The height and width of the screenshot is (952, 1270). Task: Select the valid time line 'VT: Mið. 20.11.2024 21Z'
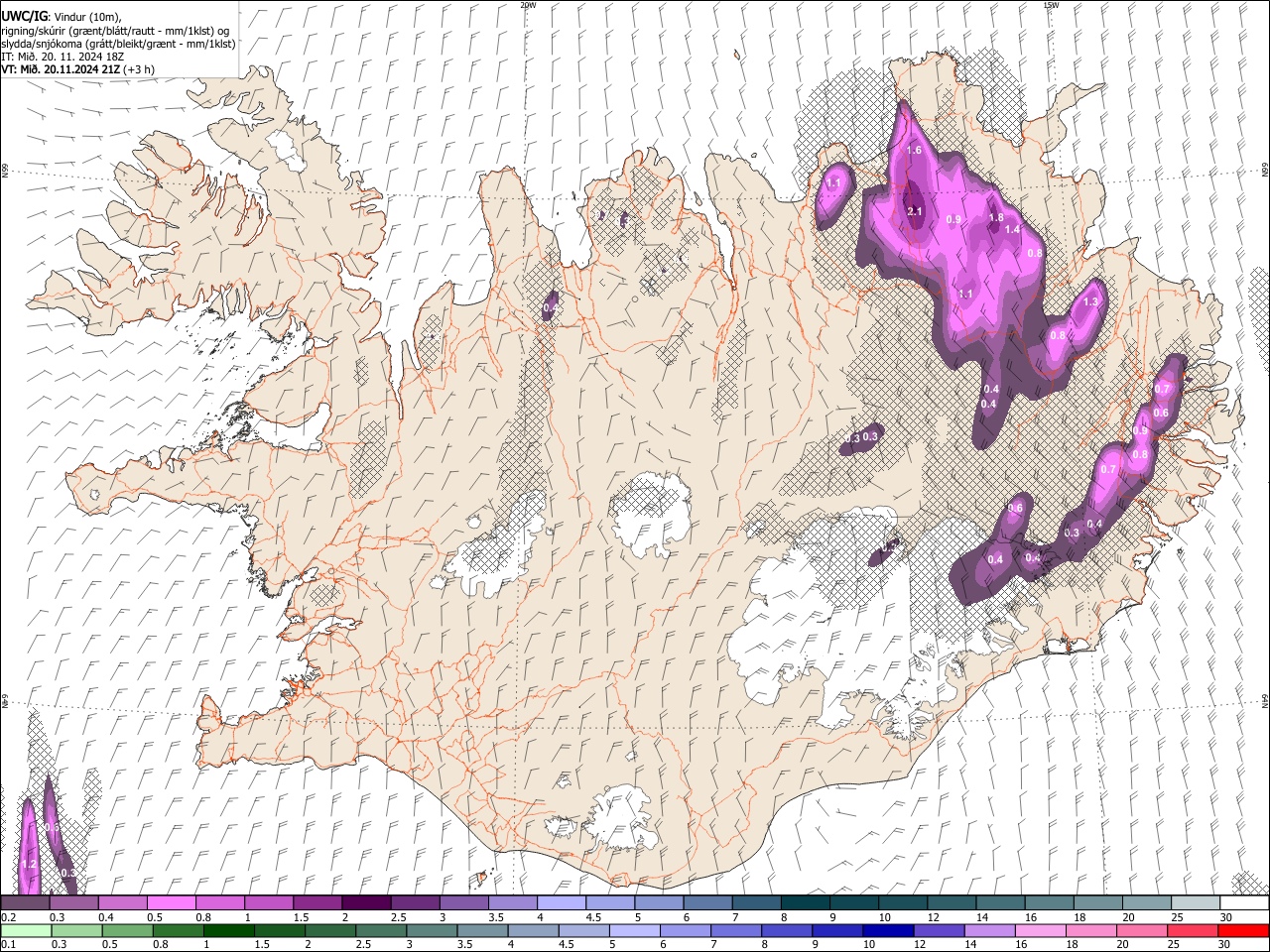pos(62,69)
